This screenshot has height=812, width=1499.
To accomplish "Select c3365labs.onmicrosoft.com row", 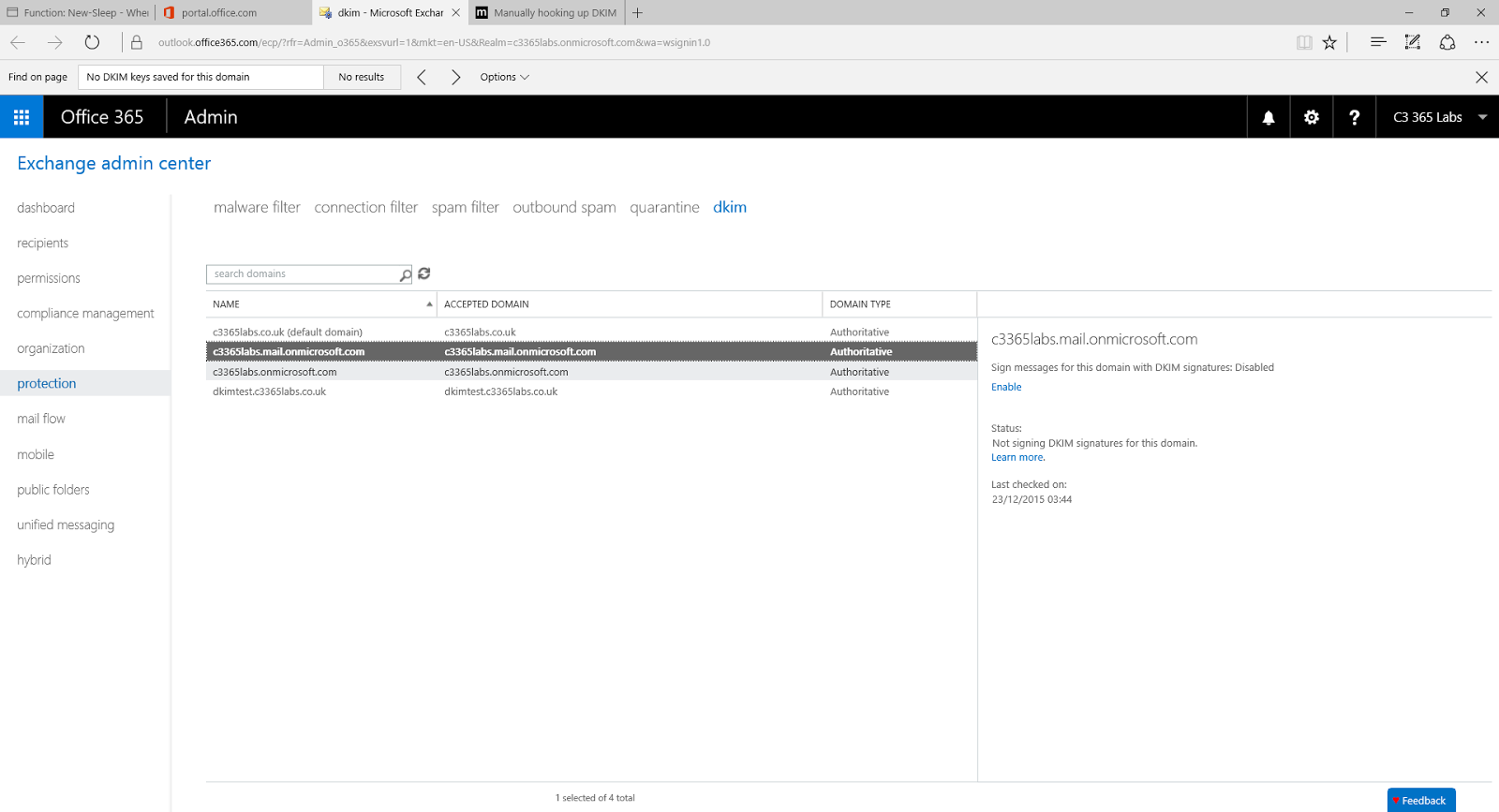I will point(591,372).
